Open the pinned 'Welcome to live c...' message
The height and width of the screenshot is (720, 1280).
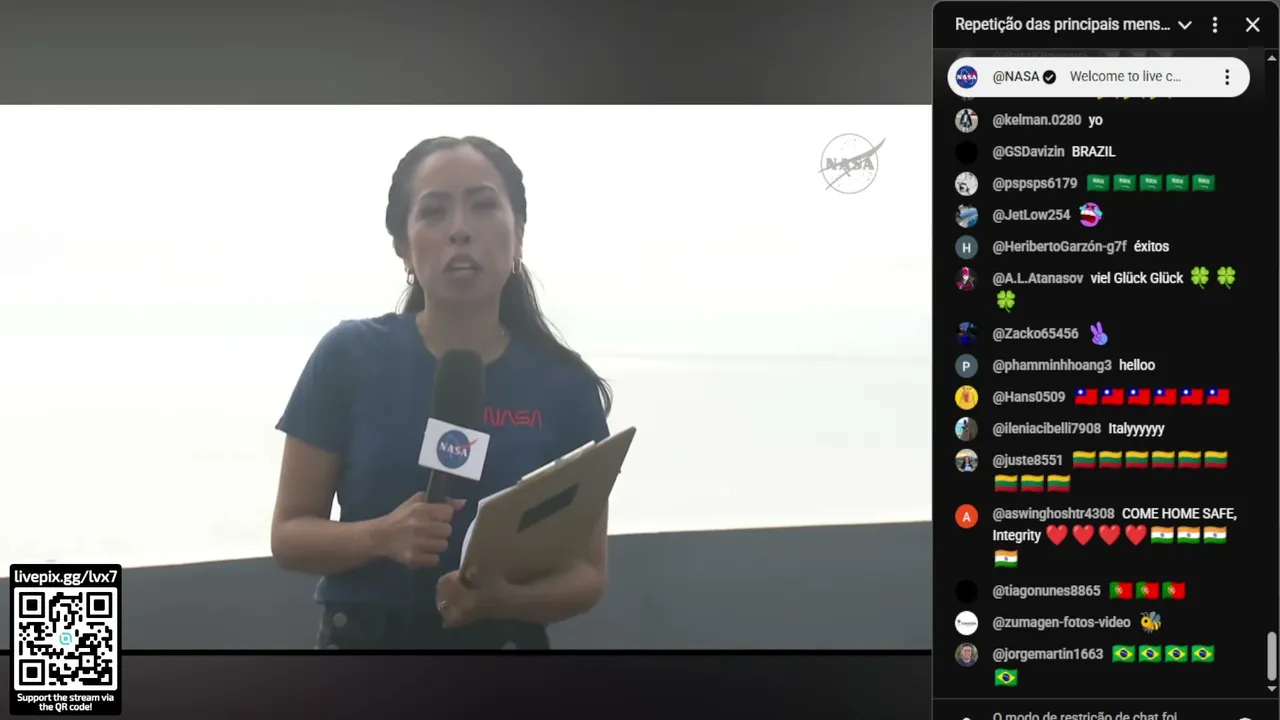click(1125, 77)
